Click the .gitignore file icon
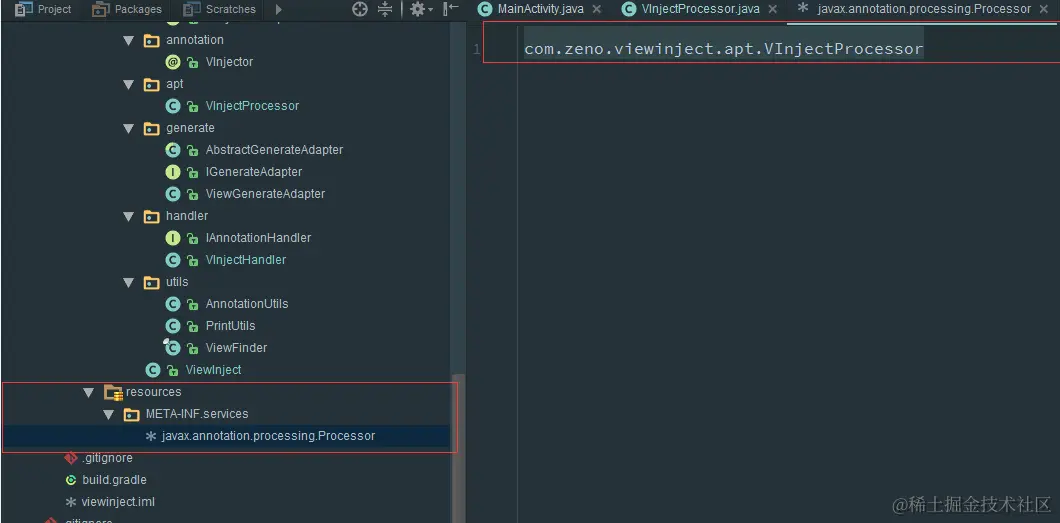The height and width of the screenshot is (523, 1060). tap(70, 458)
